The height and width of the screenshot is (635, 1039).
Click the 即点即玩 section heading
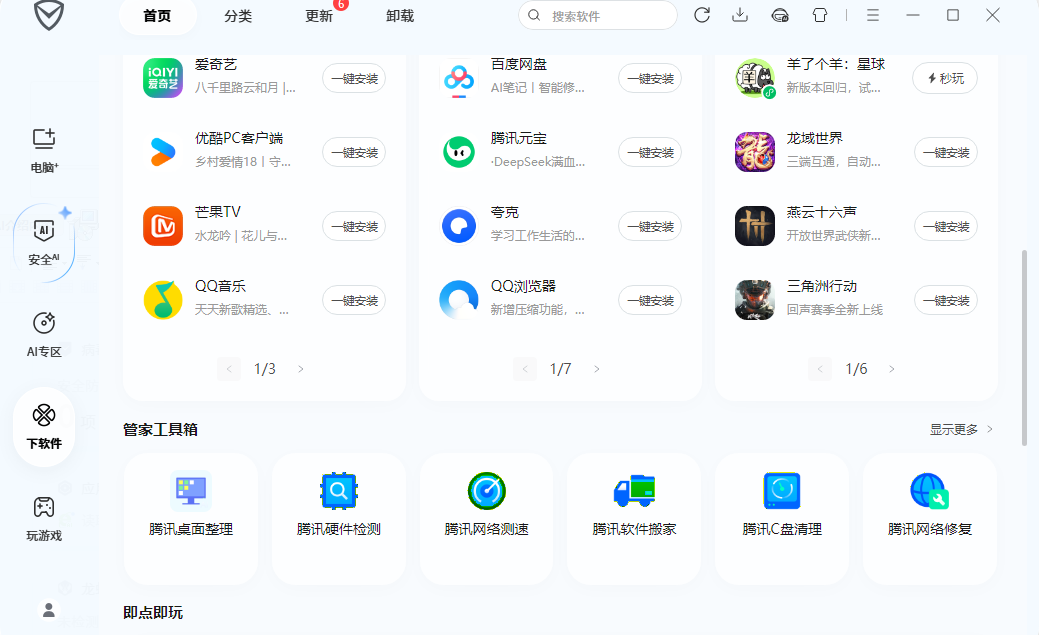pos(153,612)
